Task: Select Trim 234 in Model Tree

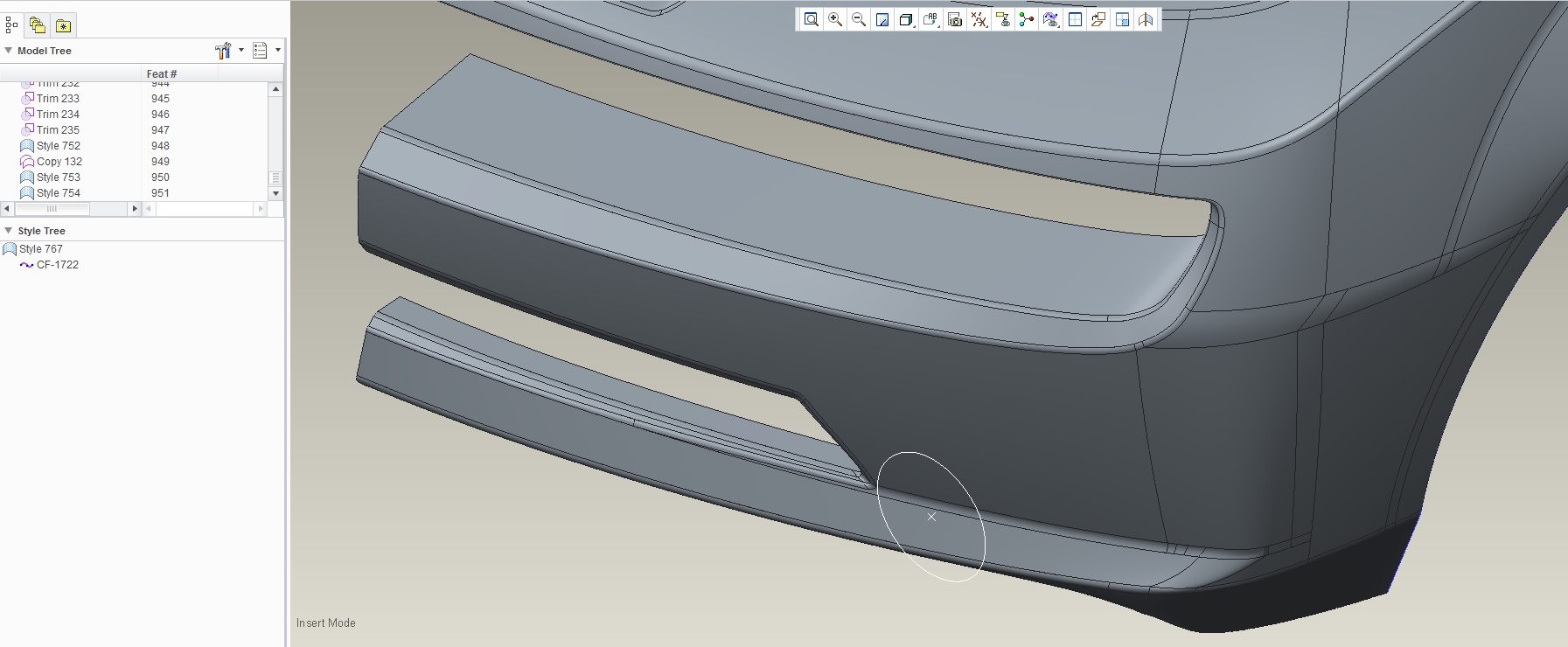Action: point(58,115)
